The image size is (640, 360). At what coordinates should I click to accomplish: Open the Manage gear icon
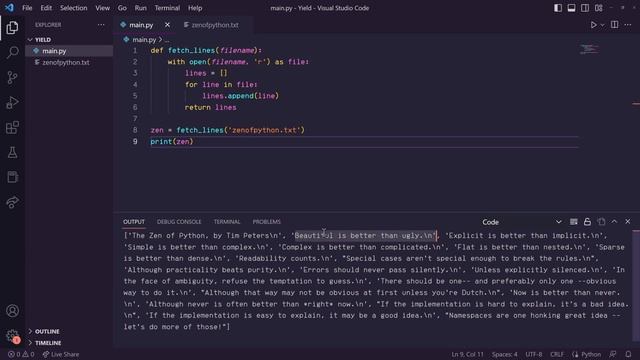(x=12, y=336)
